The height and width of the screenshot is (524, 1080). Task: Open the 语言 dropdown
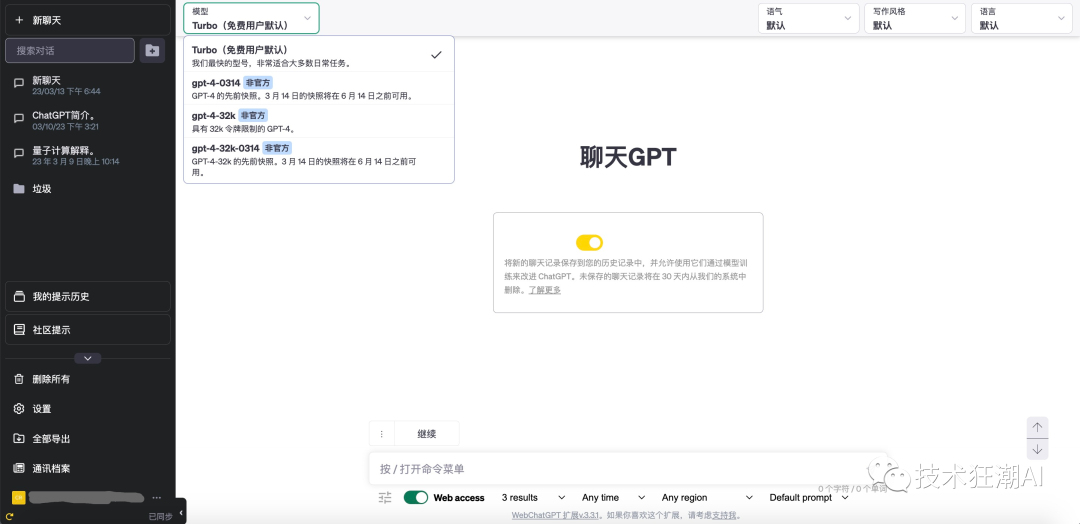point(1021,19)
